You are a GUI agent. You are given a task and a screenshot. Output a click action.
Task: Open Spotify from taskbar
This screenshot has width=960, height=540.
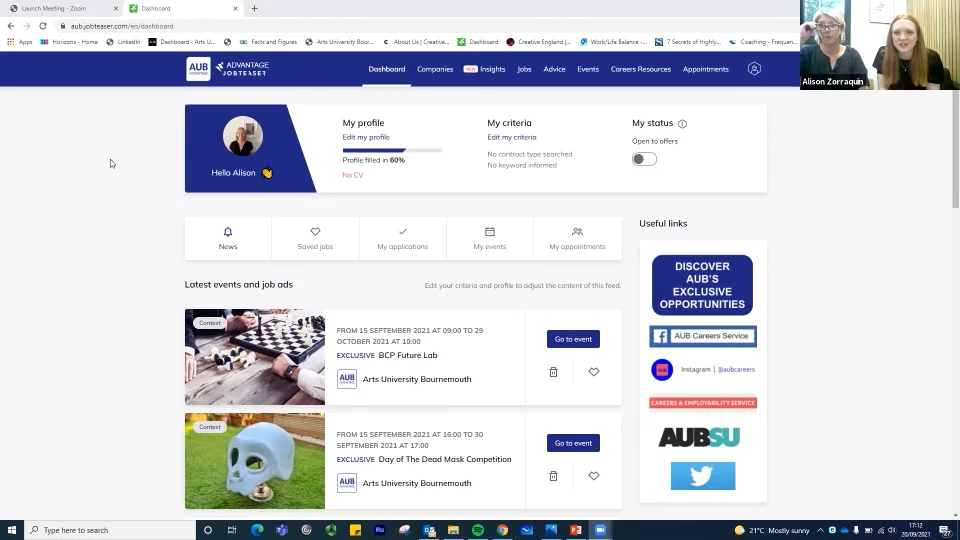(x=478, y=530)
